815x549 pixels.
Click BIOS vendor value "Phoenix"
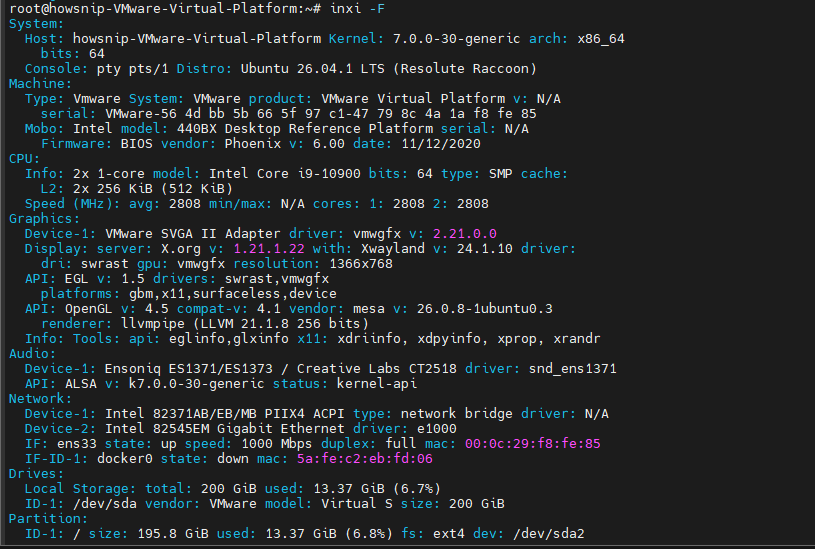(253, 143)
